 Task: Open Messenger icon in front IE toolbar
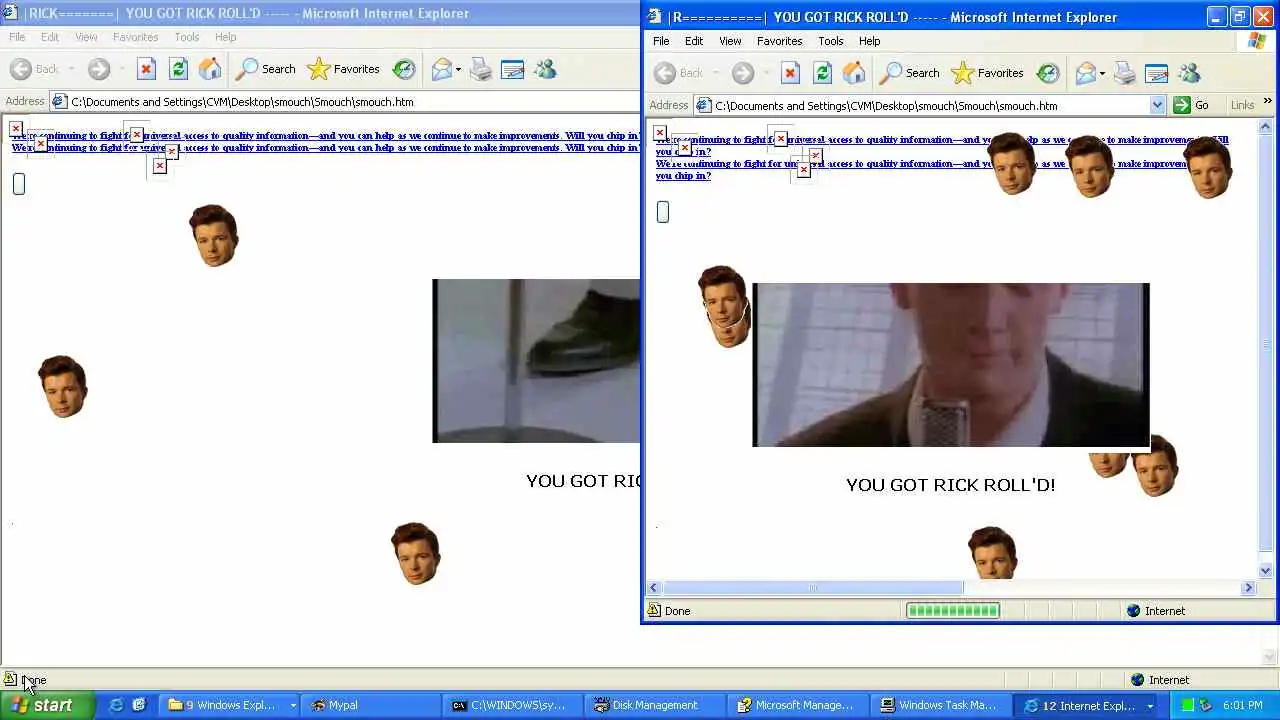click(x=1189, y=73)
